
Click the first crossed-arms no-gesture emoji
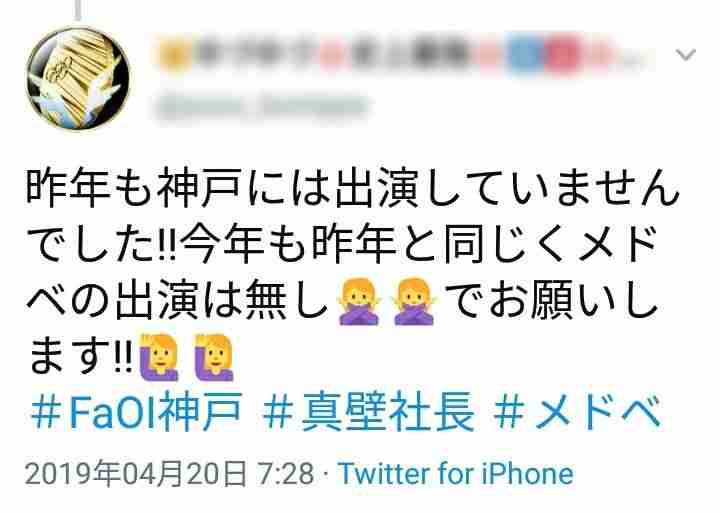[359, 301]
